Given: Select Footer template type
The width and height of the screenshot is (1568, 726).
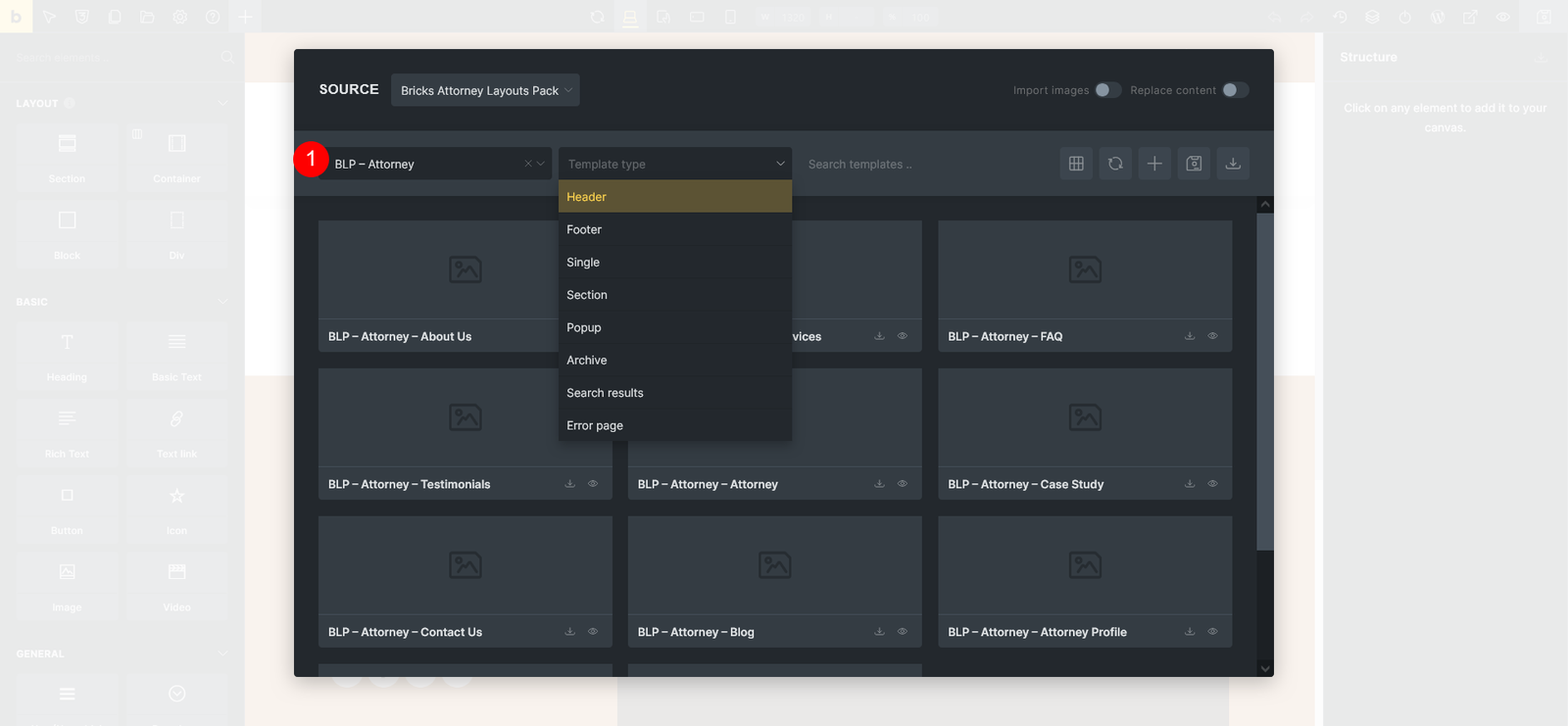Looking at the screenshot, I should (675, 229).
